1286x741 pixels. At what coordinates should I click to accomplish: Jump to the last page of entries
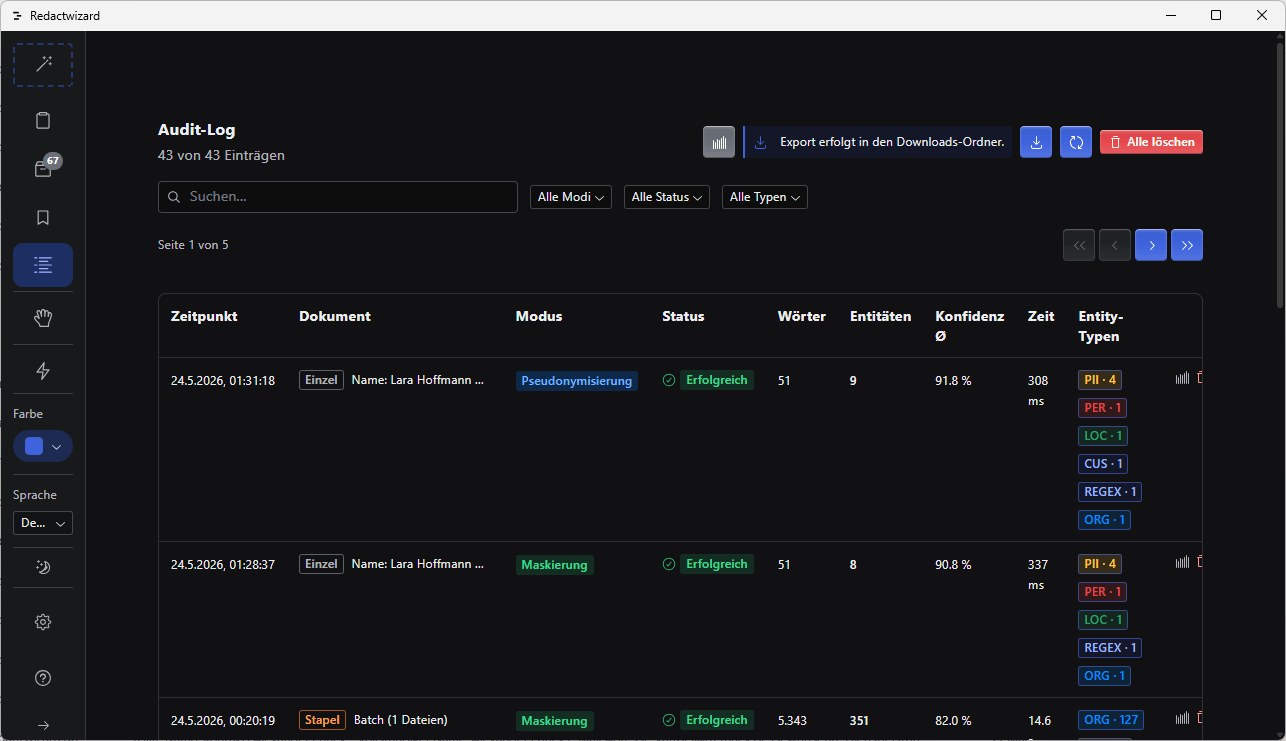[x=1187, y=245]
